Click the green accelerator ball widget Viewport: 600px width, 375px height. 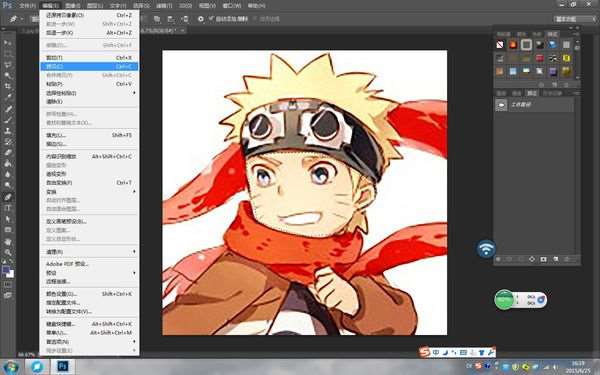click(504, 299)
